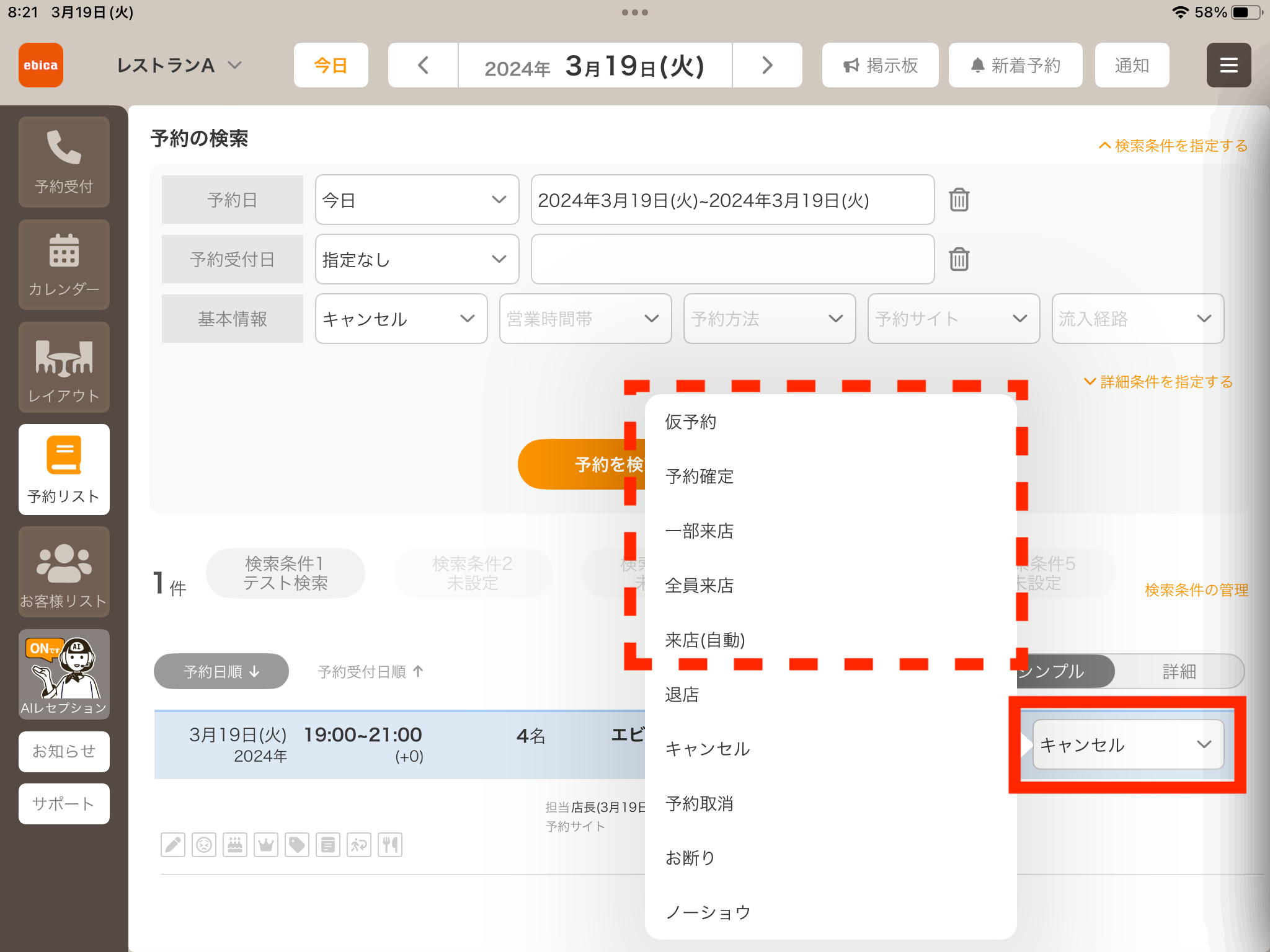
Task: Click the 今日 today button
Action: pos(331,65)
